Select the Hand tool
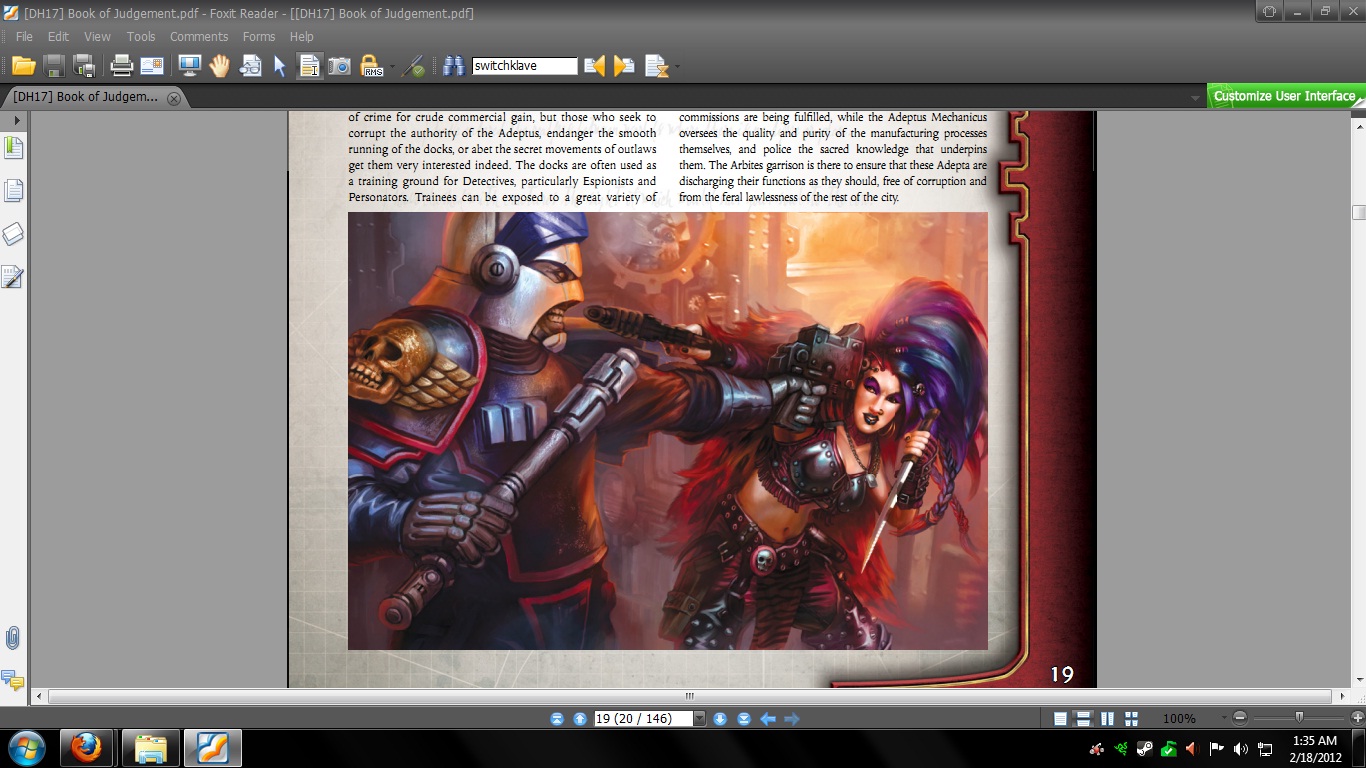This screenshot has width=1366, height=768. click(x=220, y=66)
